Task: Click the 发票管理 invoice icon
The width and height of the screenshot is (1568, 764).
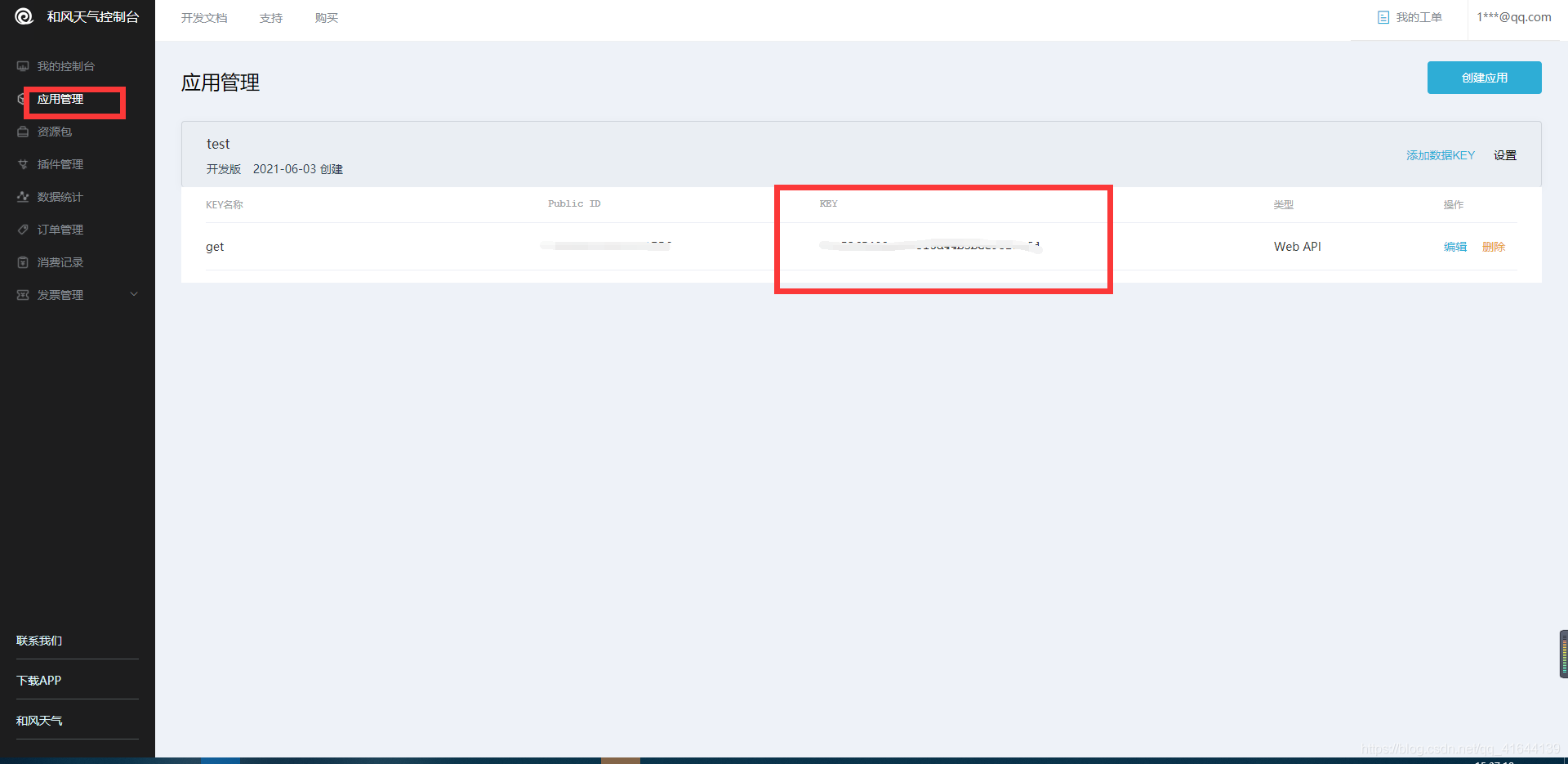Action: click(x=23, y=295)
